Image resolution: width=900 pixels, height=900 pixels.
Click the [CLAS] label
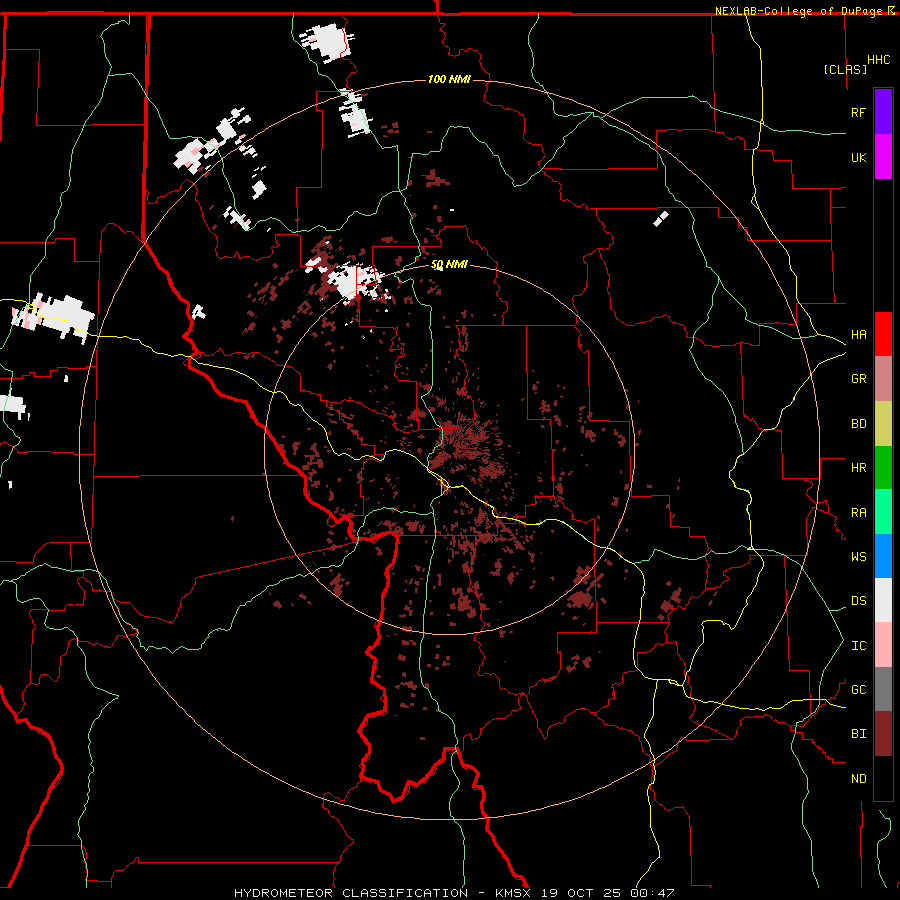[845, 69]
